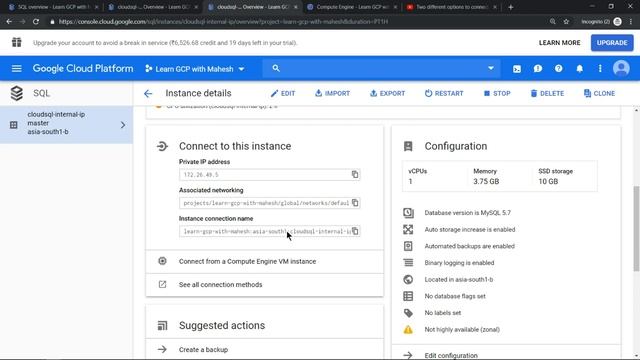This screenshot has width=640, height=360.
Task: Click IMPORT in instance toolbar
Action: coord(332,93)
